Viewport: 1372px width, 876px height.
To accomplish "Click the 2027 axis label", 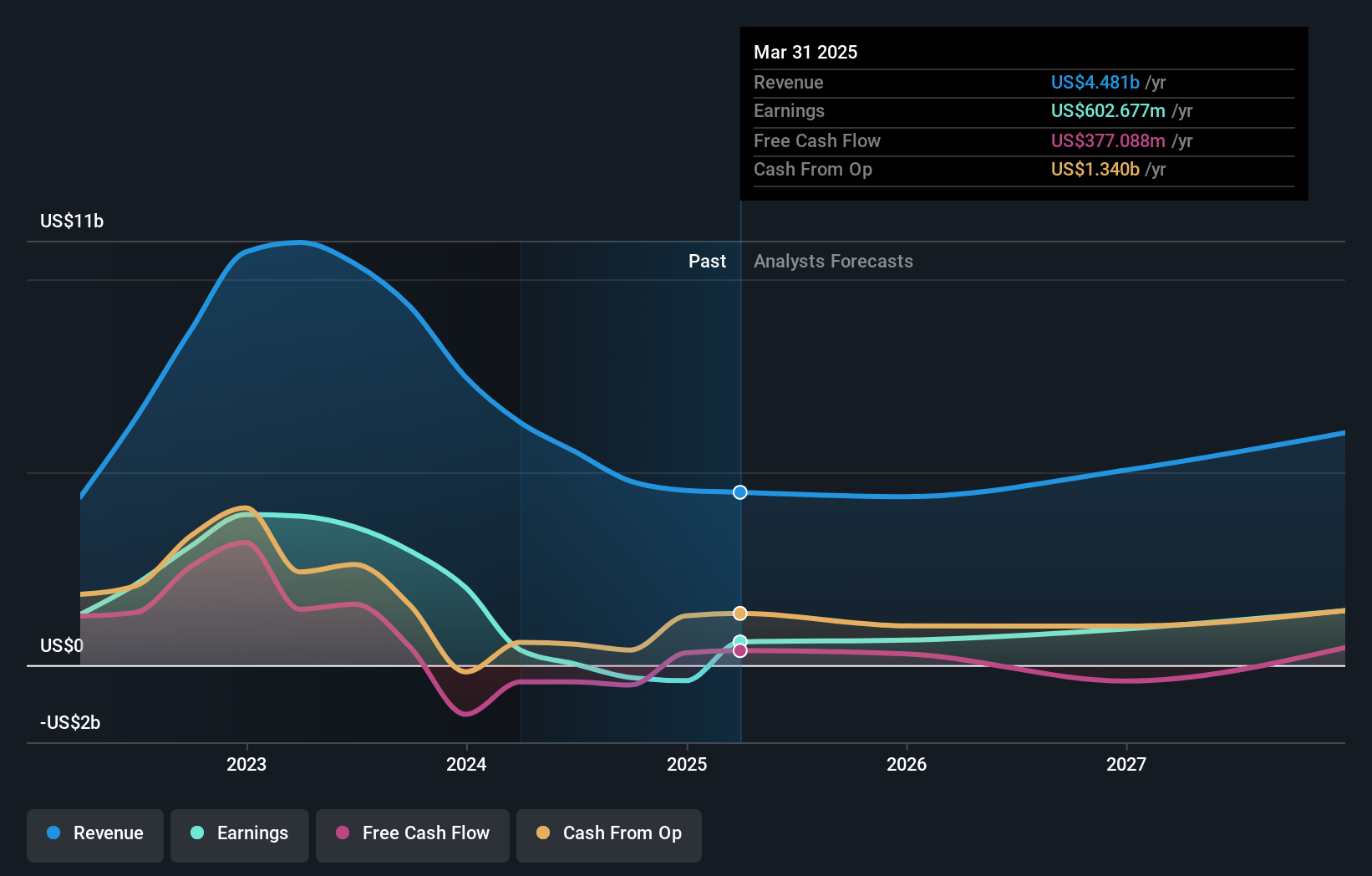I will [x=1126, y=764].
